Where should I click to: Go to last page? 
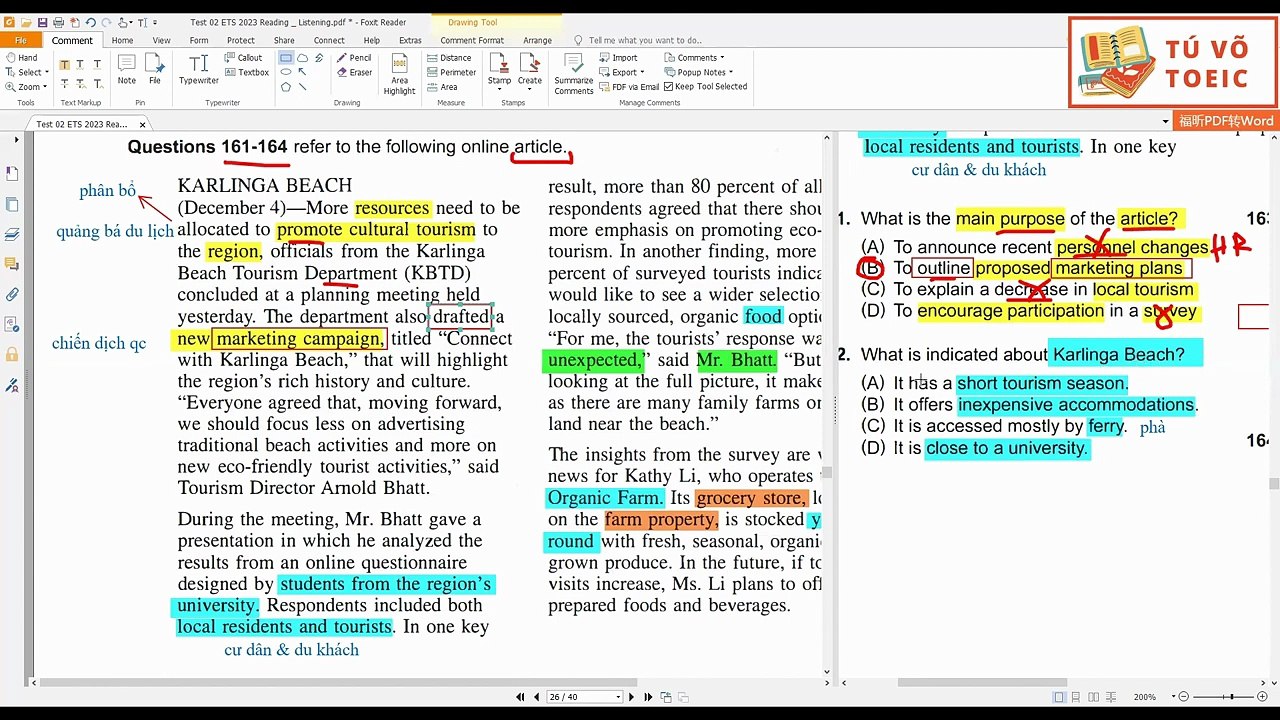[648, 697]
